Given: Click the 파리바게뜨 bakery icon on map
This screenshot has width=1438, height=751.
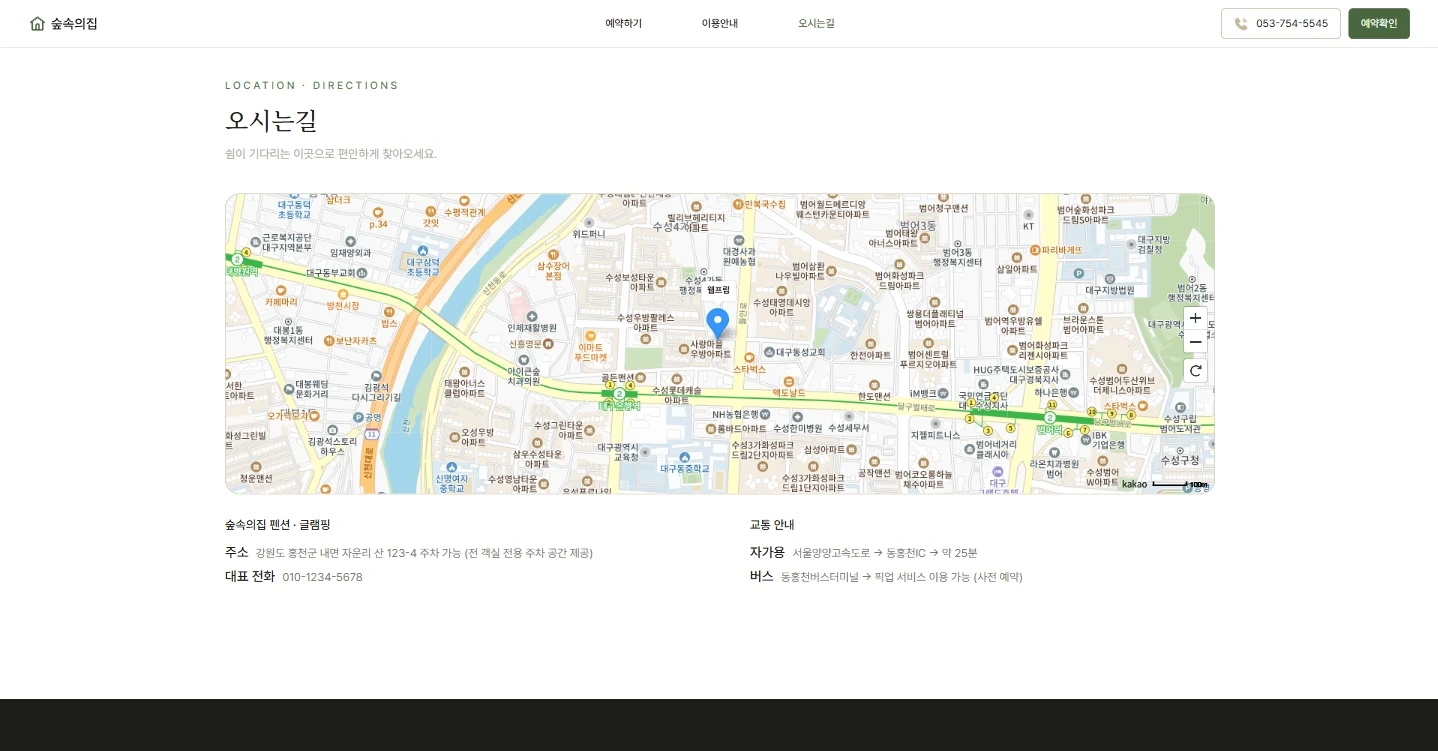Looking at the screenshot, I should pos(1034,250).
